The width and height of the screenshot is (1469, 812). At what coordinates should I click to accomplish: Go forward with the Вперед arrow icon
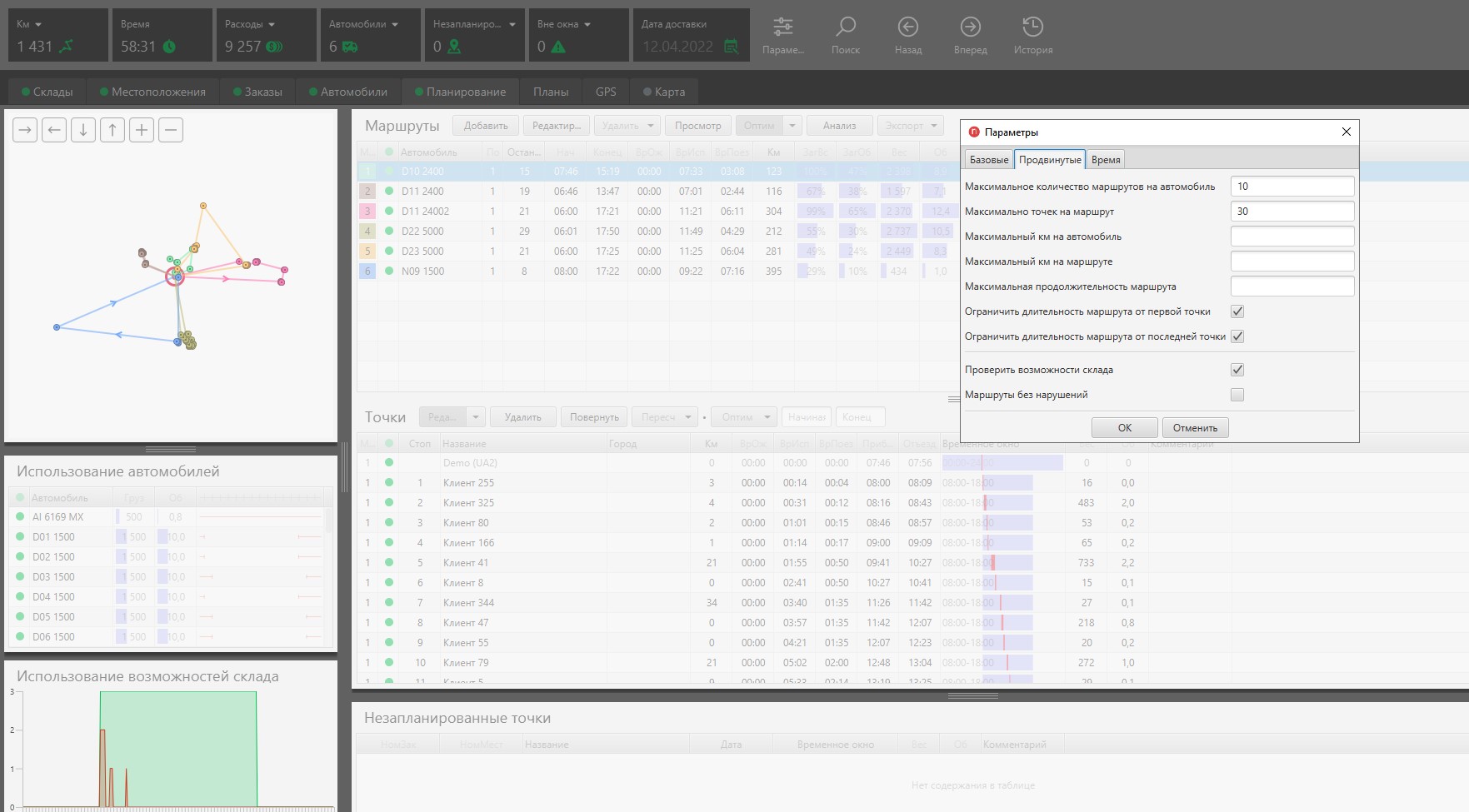(x=971, y=27)
